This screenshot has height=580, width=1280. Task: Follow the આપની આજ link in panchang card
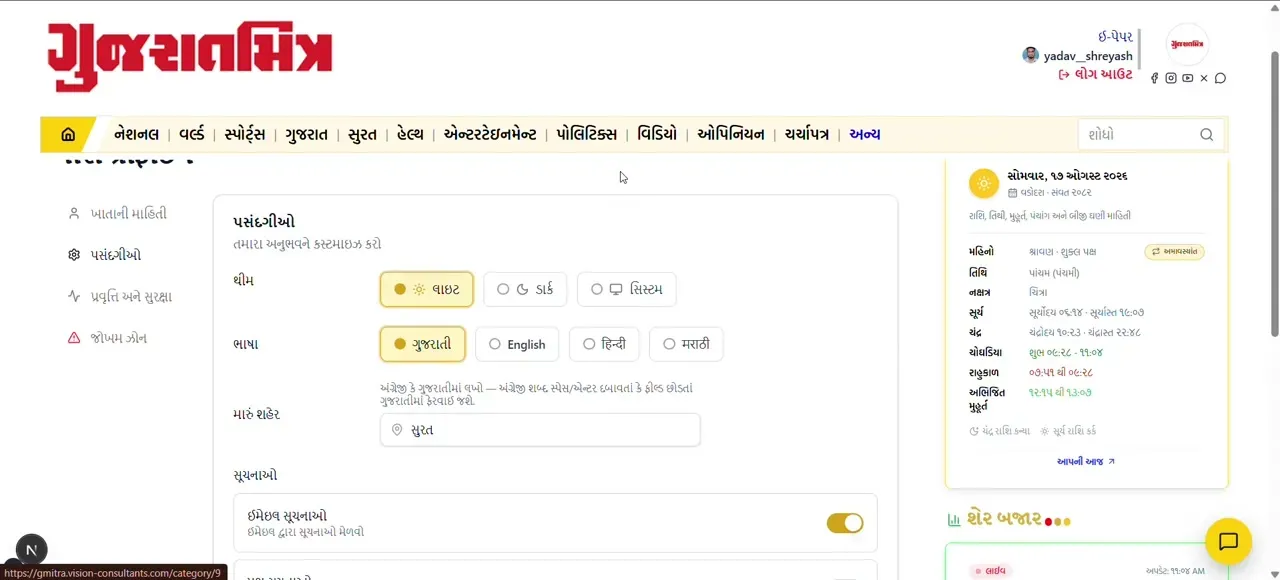pyautogui.click(x=1086, y=461)
